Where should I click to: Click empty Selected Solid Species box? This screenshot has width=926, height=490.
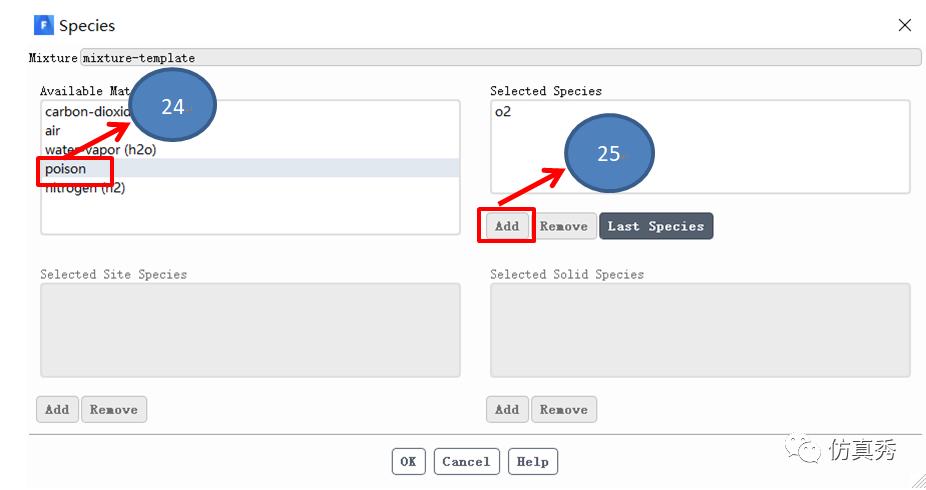click(700, 330)
